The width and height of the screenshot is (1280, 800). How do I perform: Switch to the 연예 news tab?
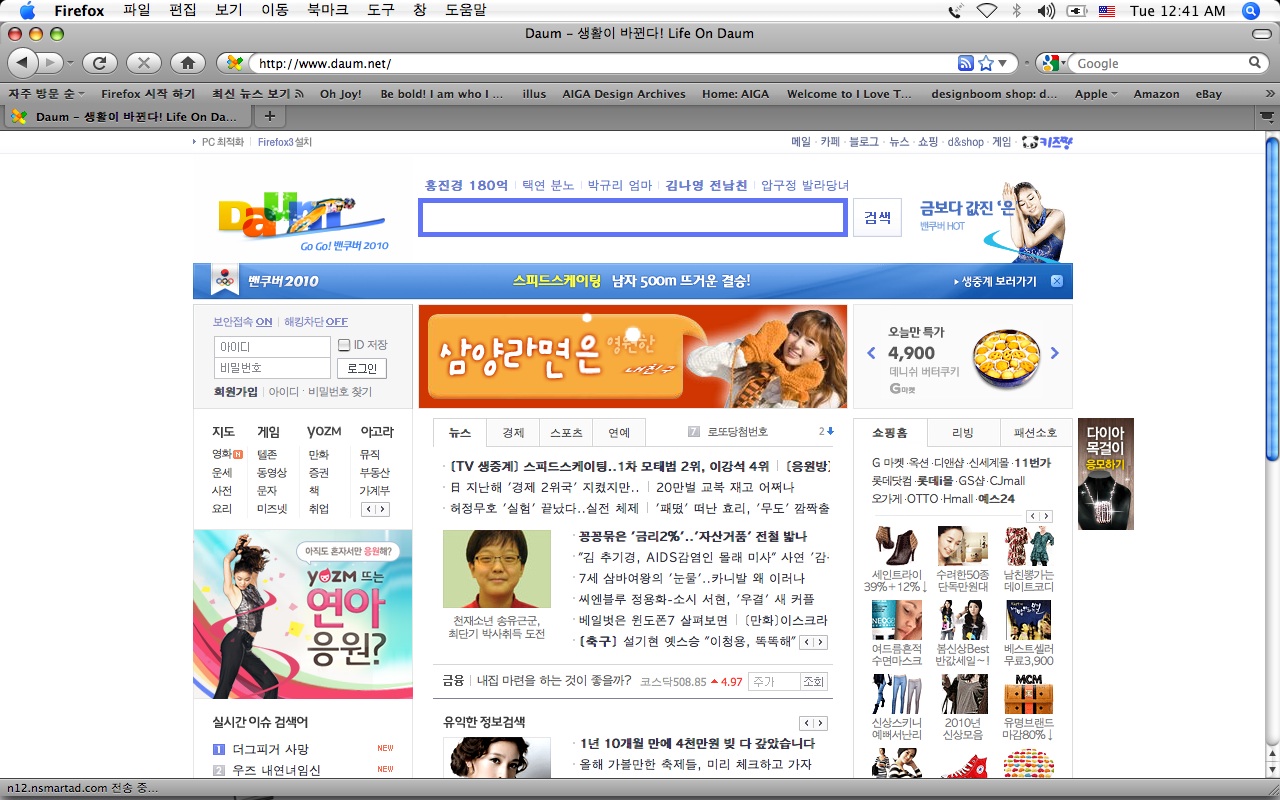[619, 433]
